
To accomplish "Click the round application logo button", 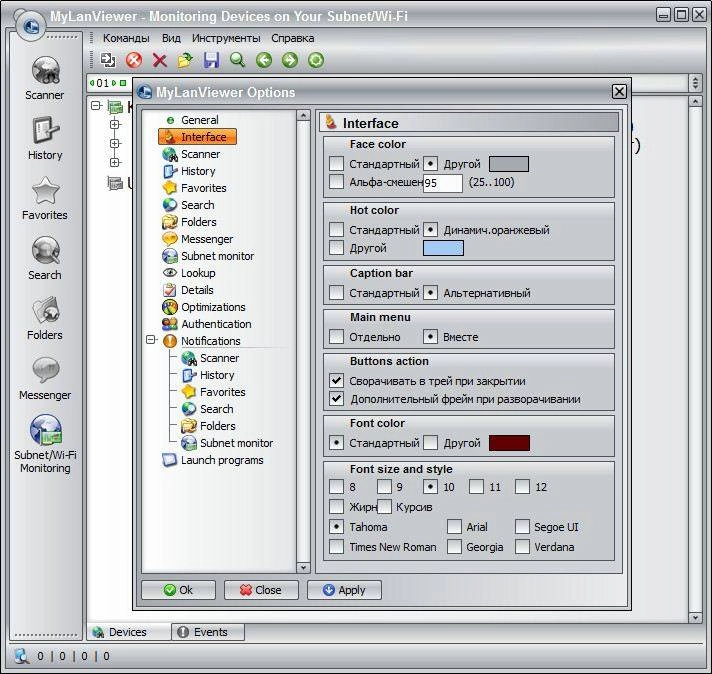I will (30, 26).
